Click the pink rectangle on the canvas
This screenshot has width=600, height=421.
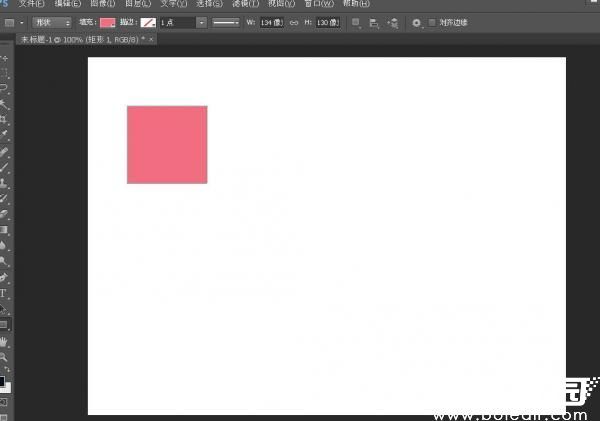167,144
